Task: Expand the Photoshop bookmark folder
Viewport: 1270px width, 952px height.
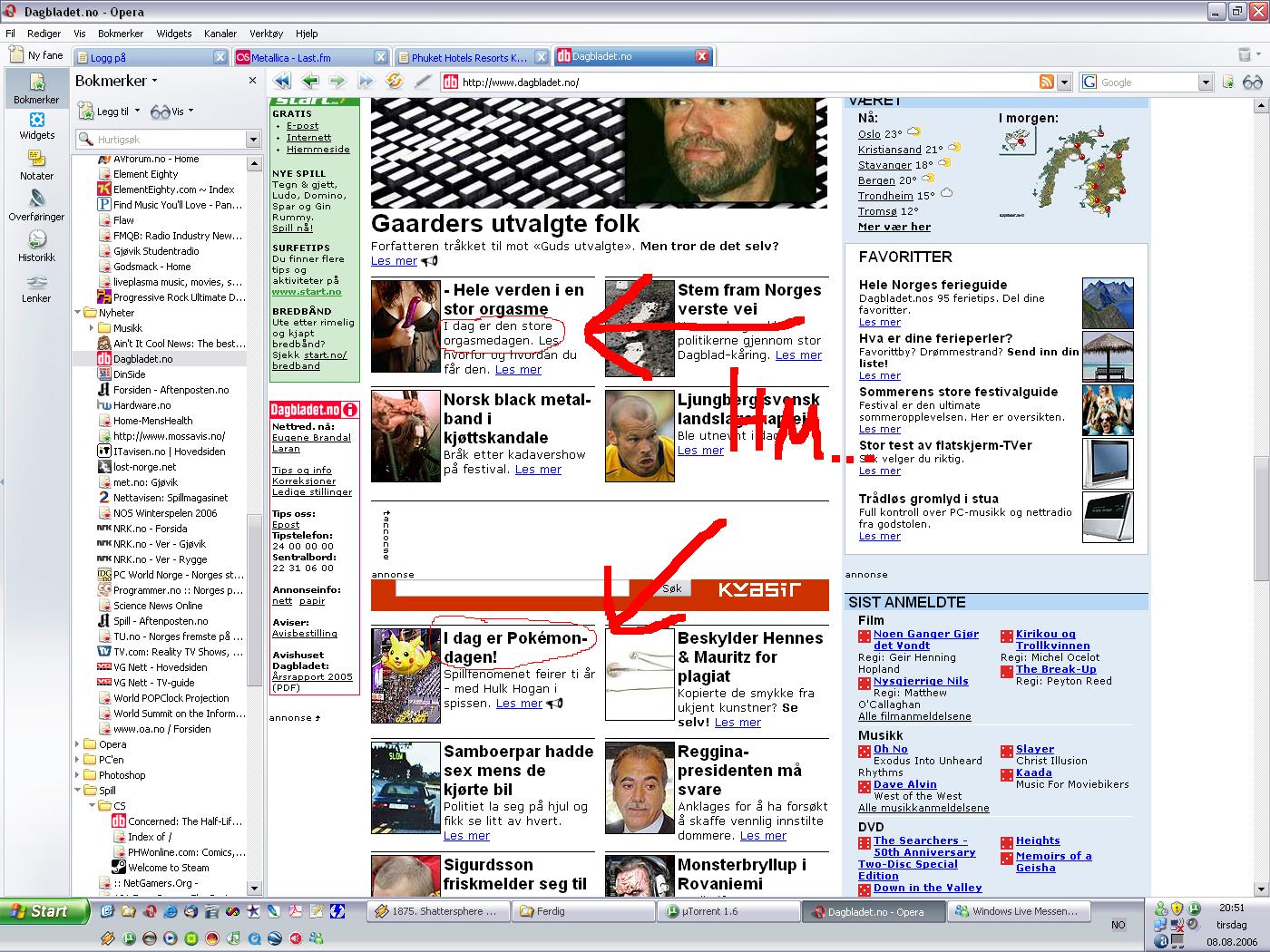Action: click(78, 775)
